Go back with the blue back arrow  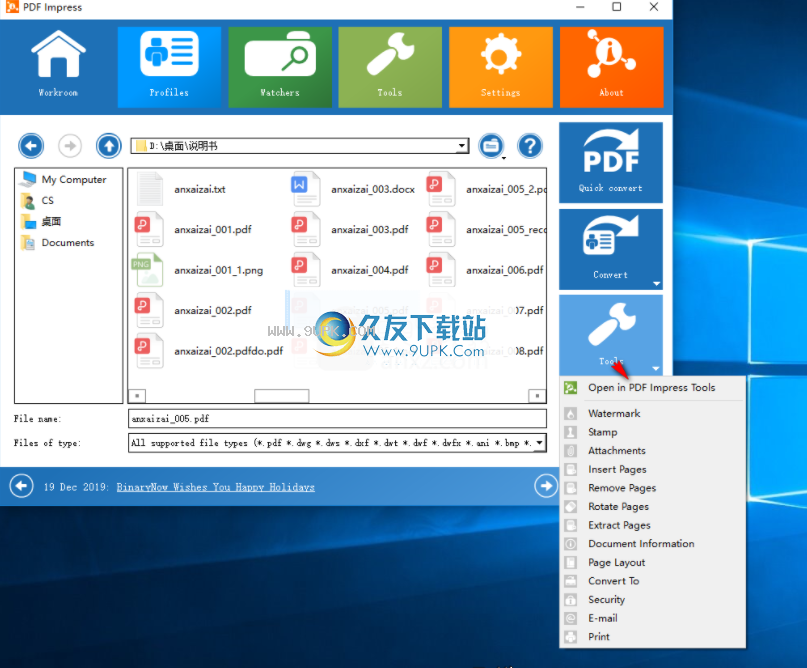click(x=31, y=146)
